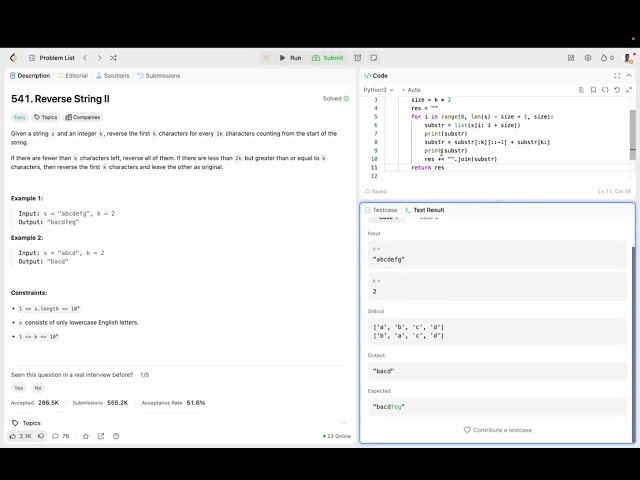Run the code
Screen dimensions: 640x480
coord(291,58)
